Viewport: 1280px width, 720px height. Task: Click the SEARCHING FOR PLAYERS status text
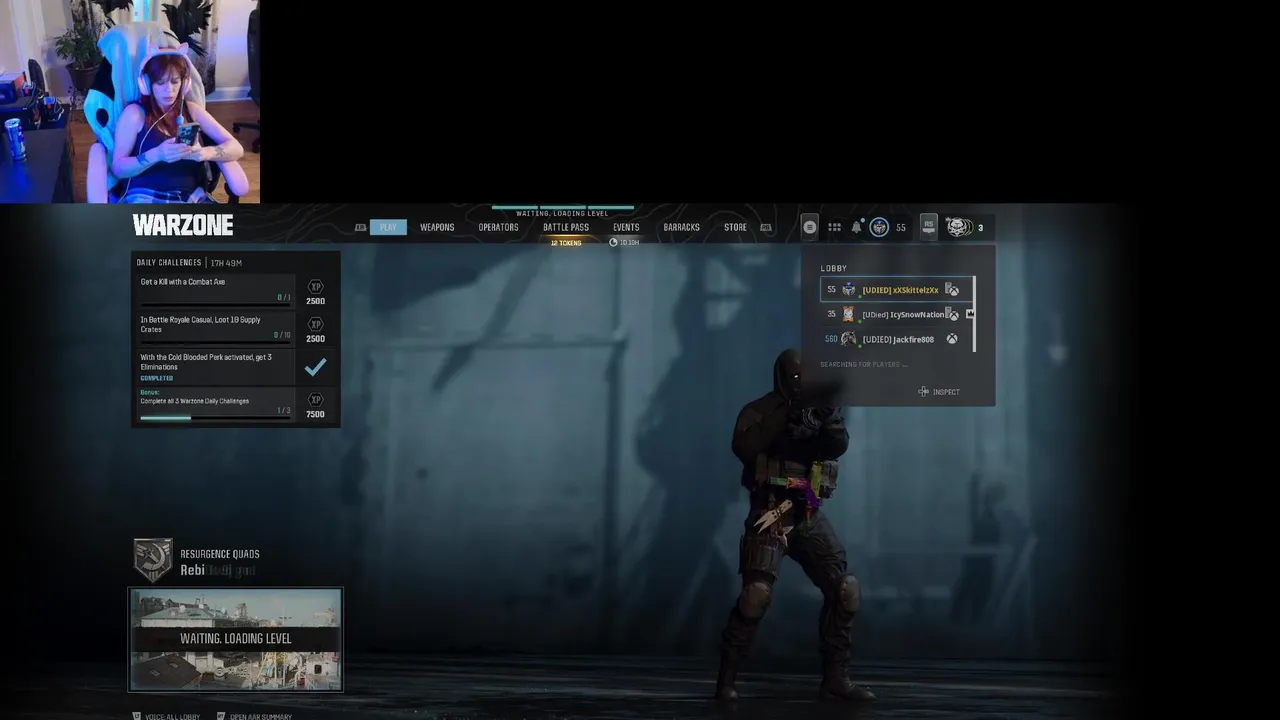pyautogui.click(x=864, y=364)
